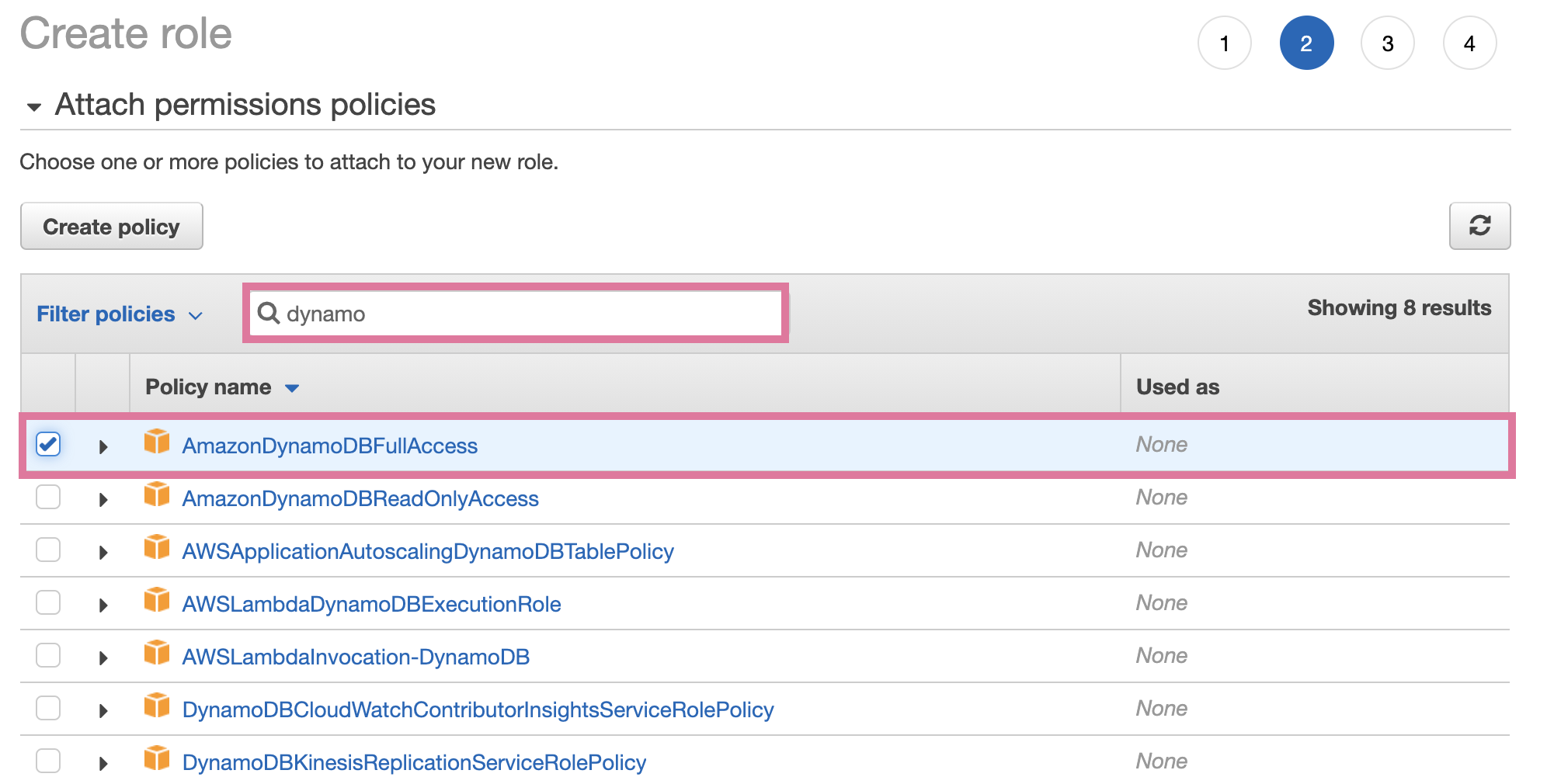Collapse the Attach permissions policies section

tap(34, 106)
